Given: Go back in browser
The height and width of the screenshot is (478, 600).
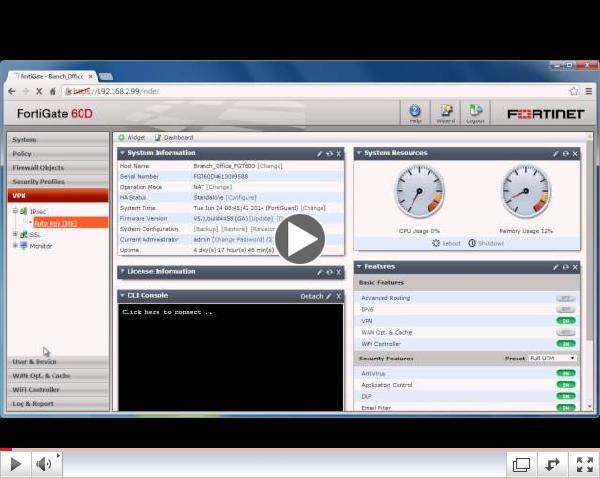Looking at the screenshot, I should (12, 91).
